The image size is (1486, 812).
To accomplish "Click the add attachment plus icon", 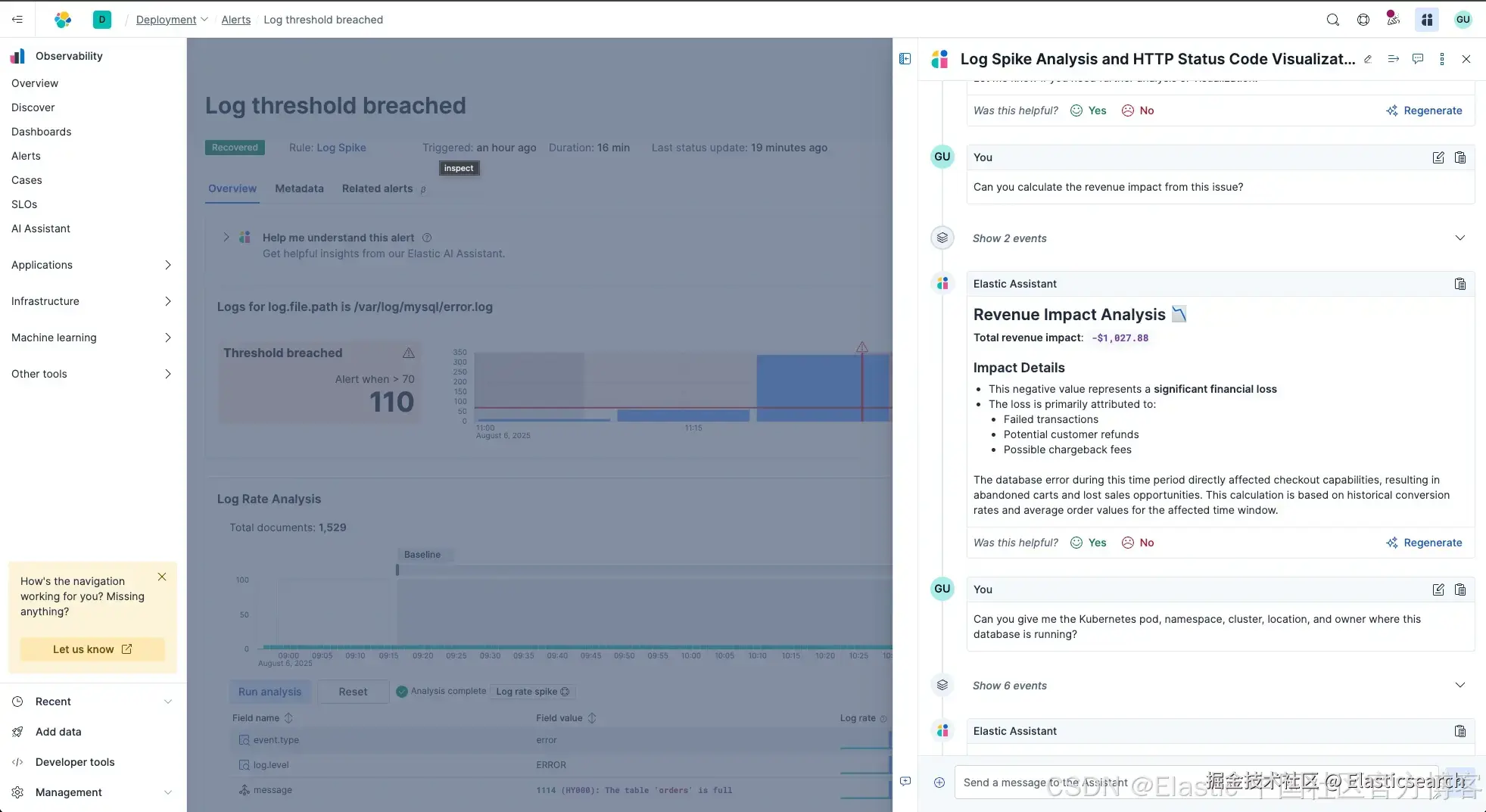I will [x=939, y=782].
